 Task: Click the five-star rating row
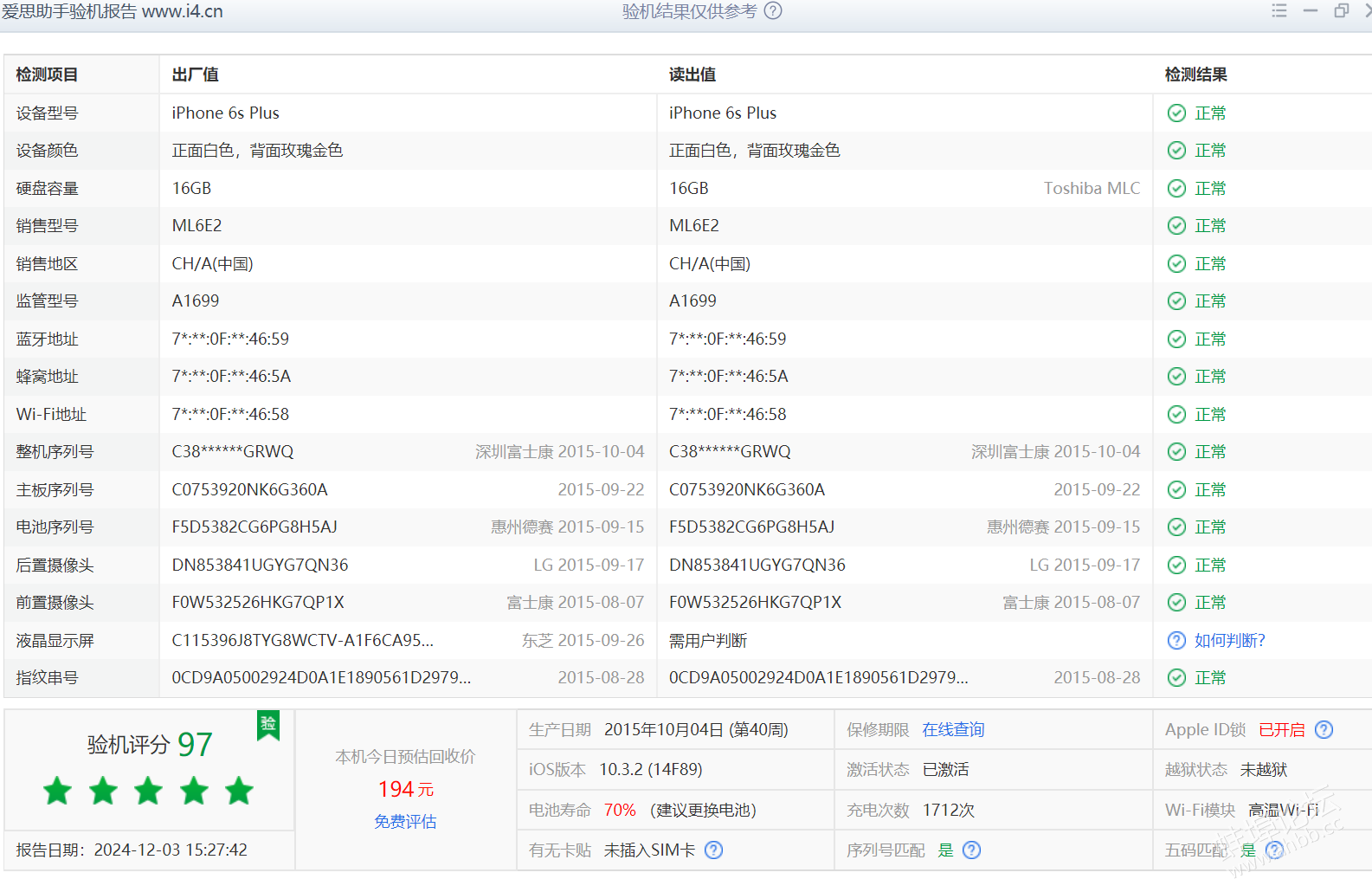[148, 791]
